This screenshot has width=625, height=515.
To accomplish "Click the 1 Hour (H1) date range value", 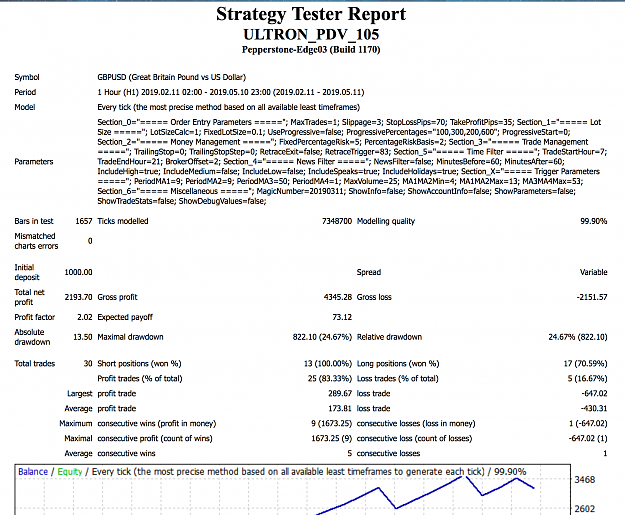I will [x=230, y=92].
